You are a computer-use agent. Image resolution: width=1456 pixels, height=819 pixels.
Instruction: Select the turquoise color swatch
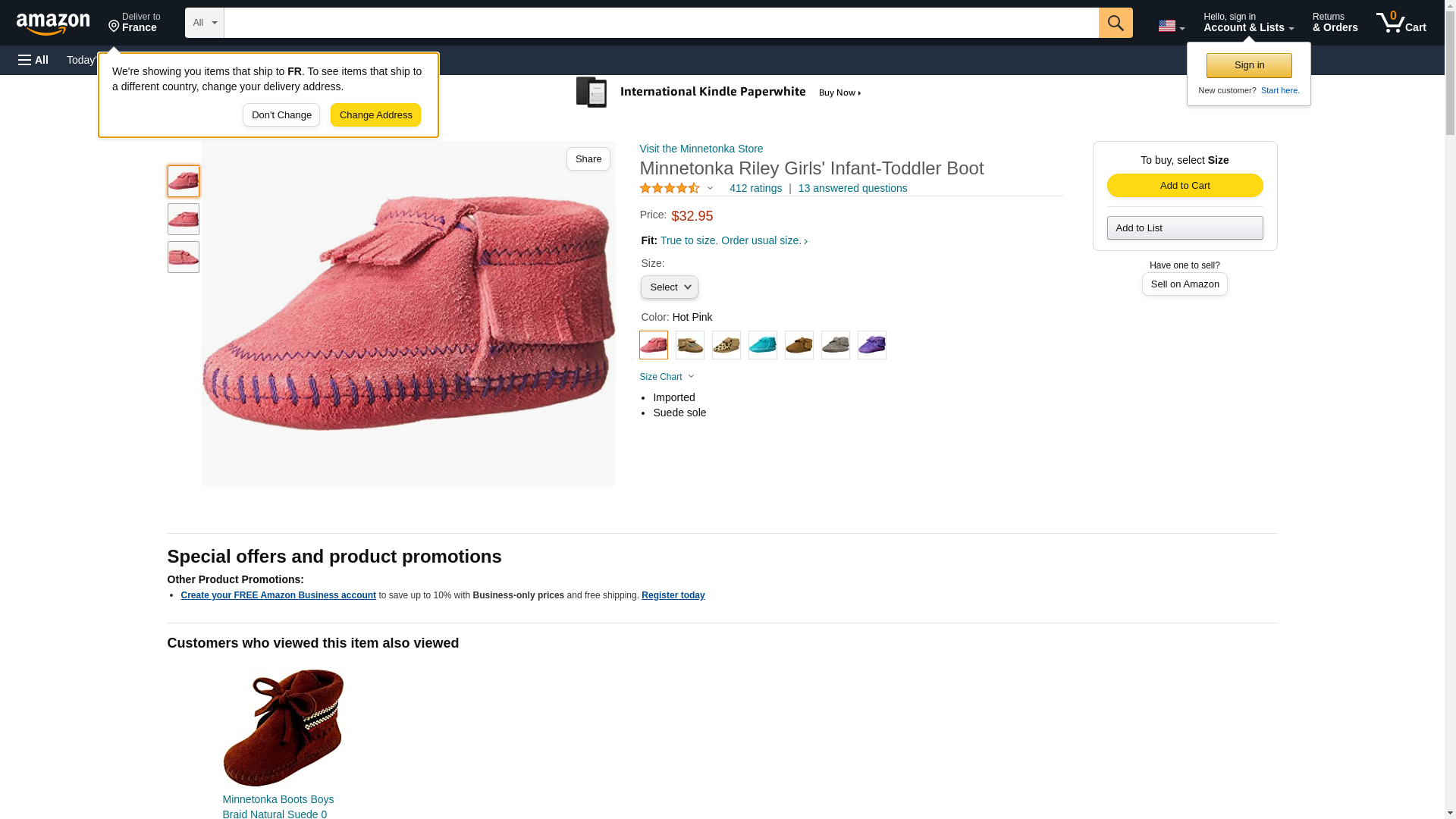coord(762,345)
